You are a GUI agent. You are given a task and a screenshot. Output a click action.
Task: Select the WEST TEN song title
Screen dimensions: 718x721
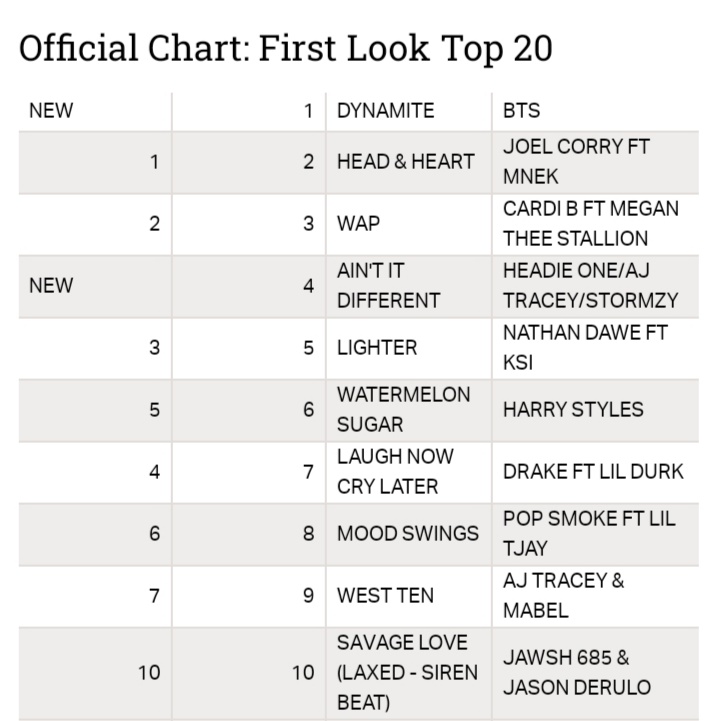coord(385,595)
